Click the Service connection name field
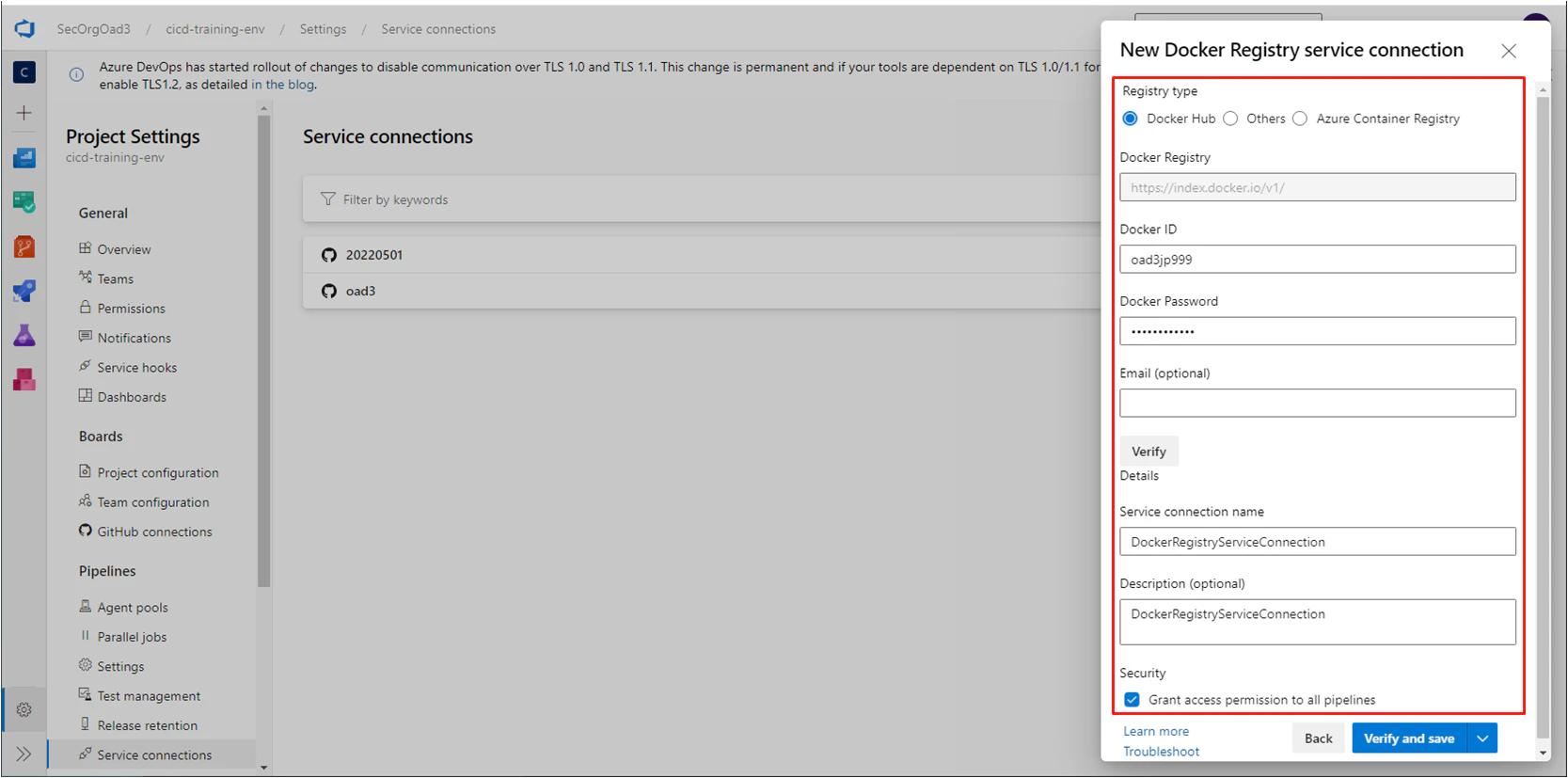The width and height of the screenshot is (1568, 778). pos(1318,542)
